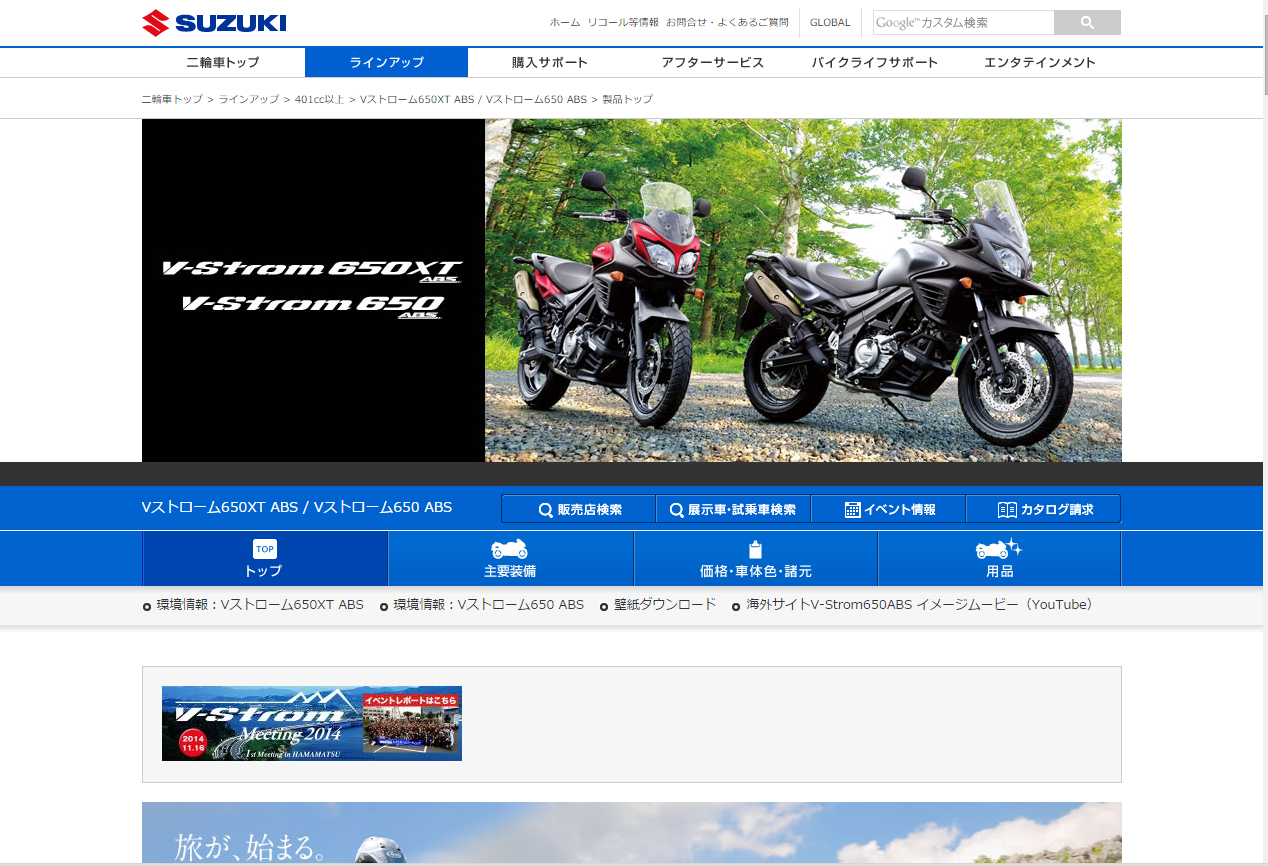This screenshot has height=866, width=1268.
Task: Open the お問合せ・よくあるご質問 link
Action: 727,22
